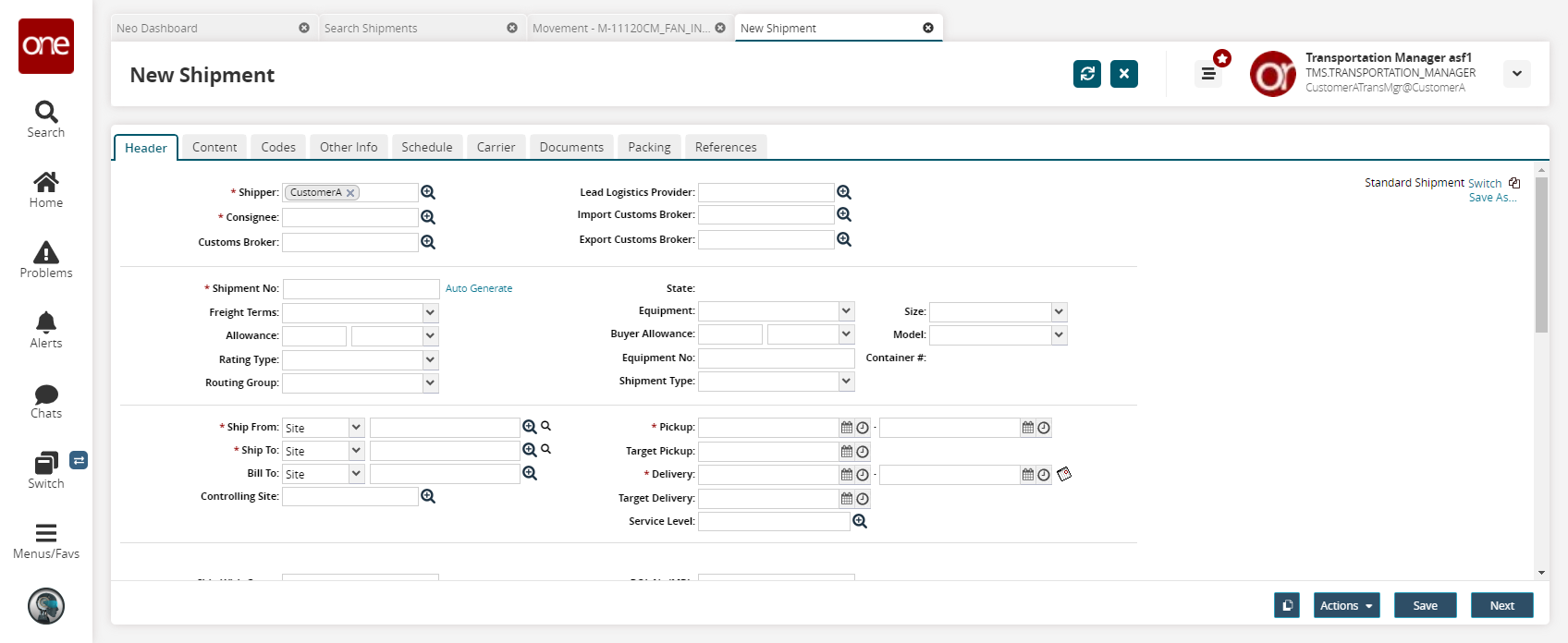Open the Chats bubble icon
Image resolution: width=1568 pixels, height=643 pixels.
46,394
